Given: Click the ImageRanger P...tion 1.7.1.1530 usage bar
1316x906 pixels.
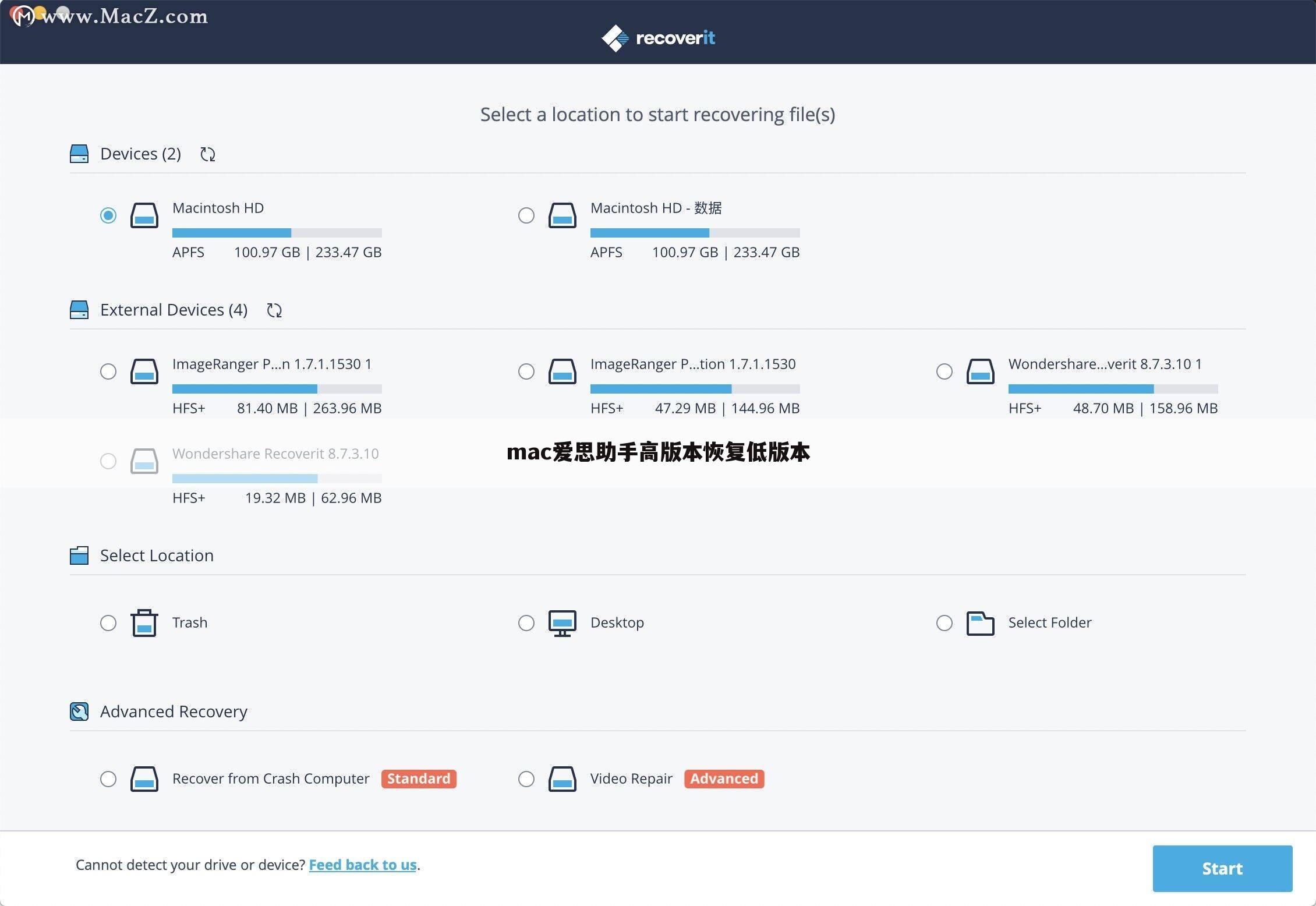Looking at the screenshot, I should (x=695, y=389).
